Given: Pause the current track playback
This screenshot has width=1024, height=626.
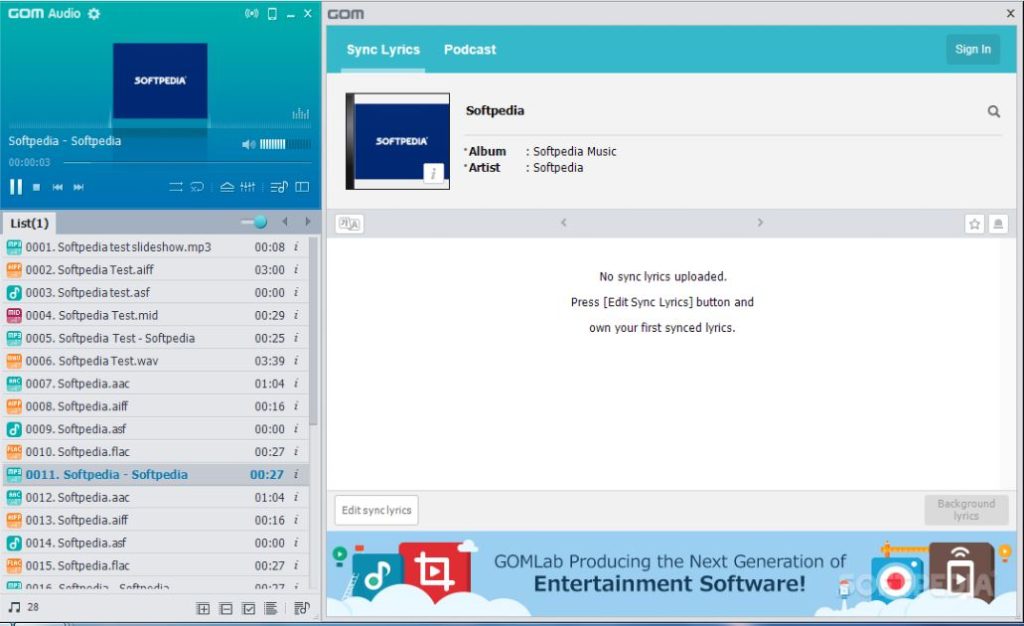Looking at the screenshot, I should [x=16, y=187].
